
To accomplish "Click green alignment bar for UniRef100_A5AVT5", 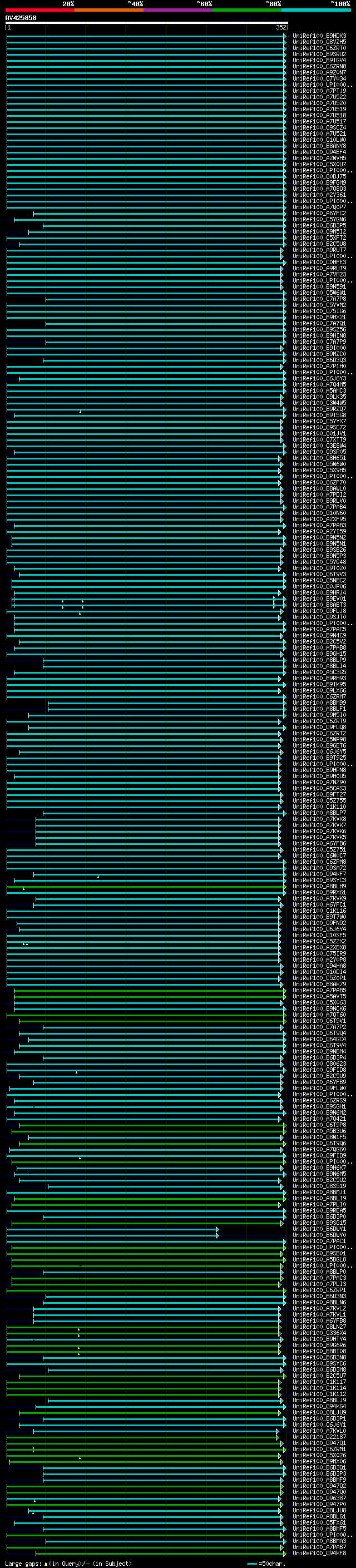I will [x=150, y=996].
